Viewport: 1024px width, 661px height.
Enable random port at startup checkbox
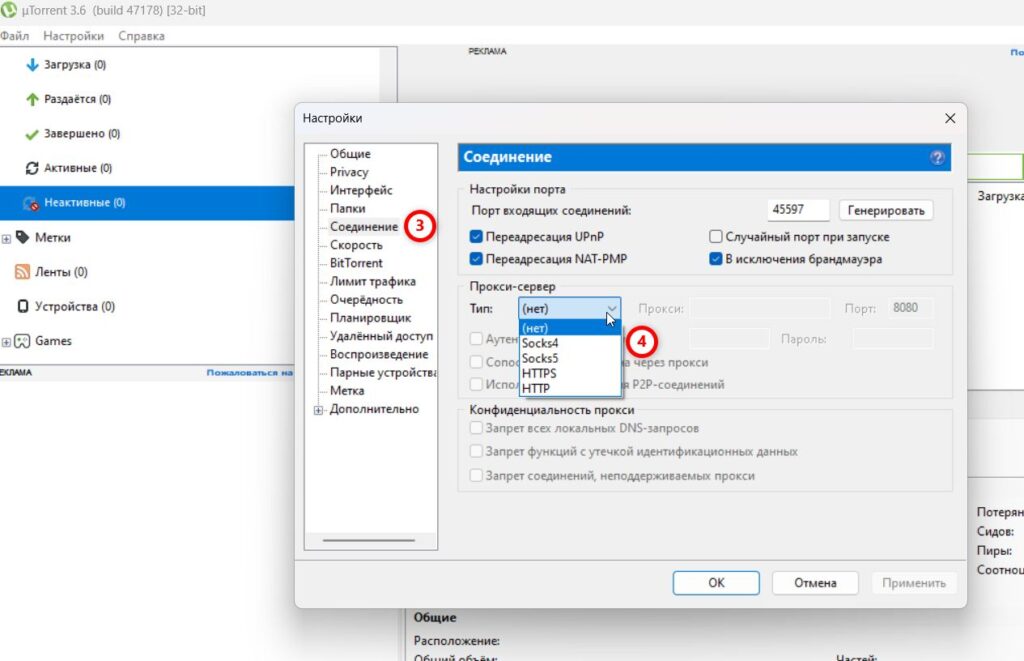pyautogui.click(x=716, y=236)
